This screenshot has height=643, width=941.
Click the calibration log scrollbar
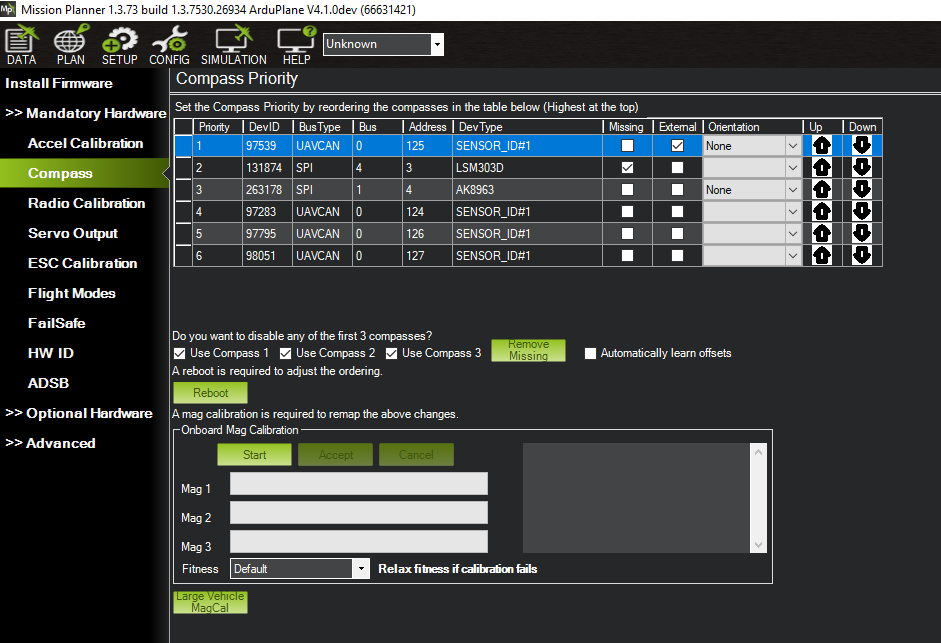(x=758, y=498)
